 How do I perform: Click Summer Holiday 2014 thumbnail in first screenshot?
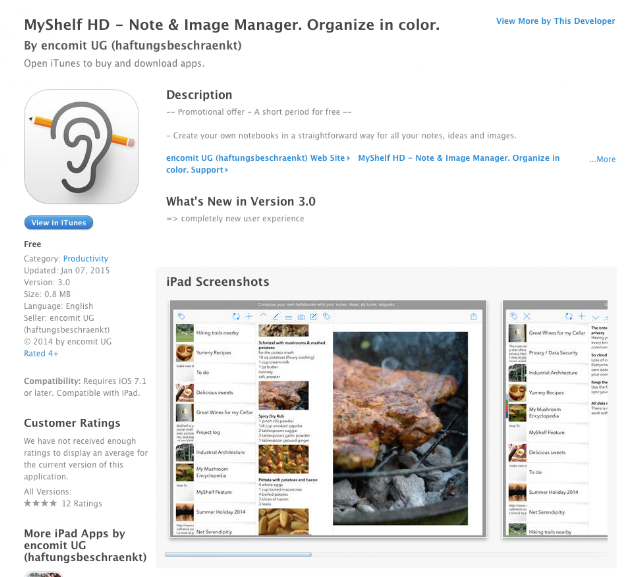click(184, 512)
